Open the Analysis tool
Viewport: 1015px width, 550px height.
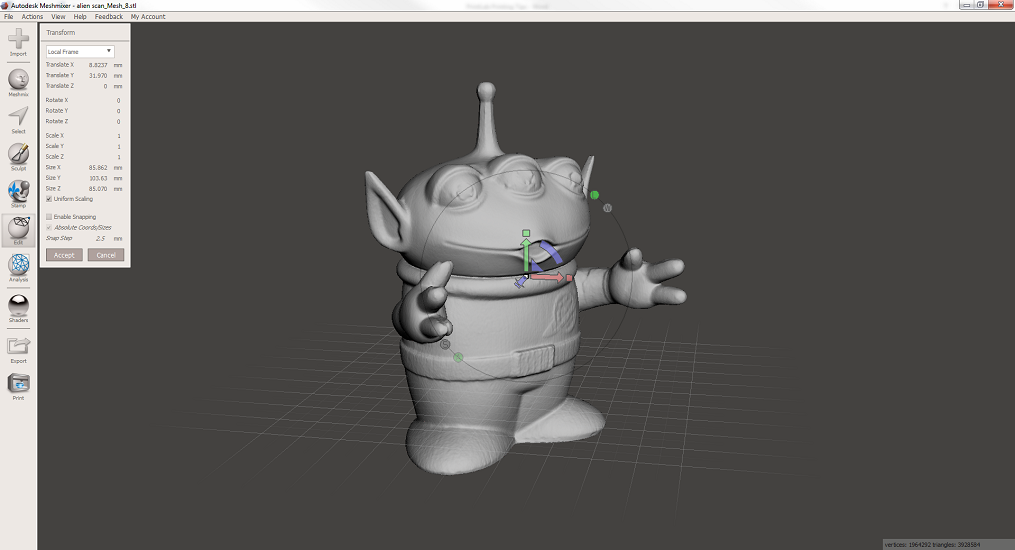18,265
